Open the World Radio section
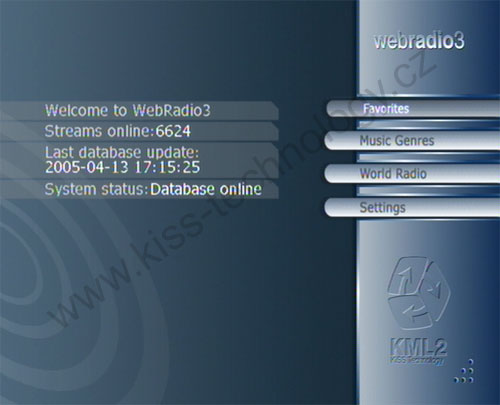The image size is (500, 405). (412, 173)
